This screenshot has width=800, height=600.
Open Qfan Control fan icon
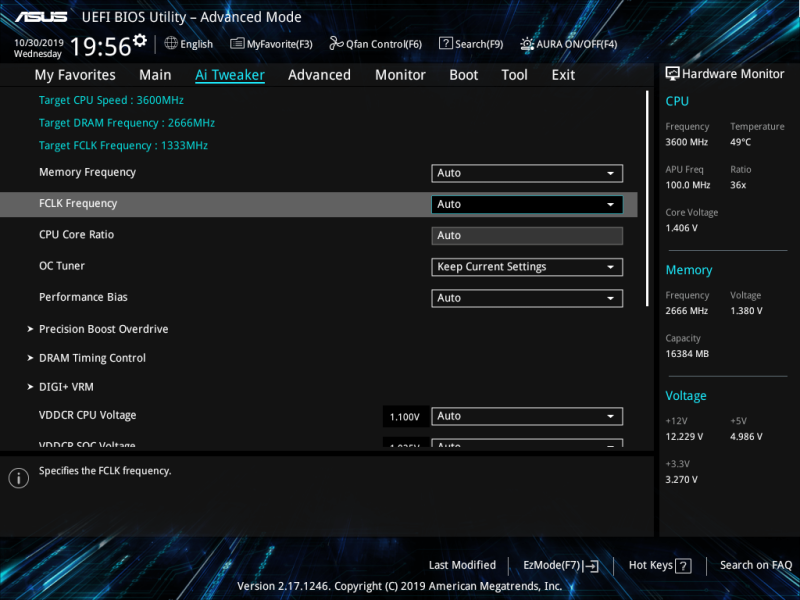pyautogui.click(x=336, y=44)
